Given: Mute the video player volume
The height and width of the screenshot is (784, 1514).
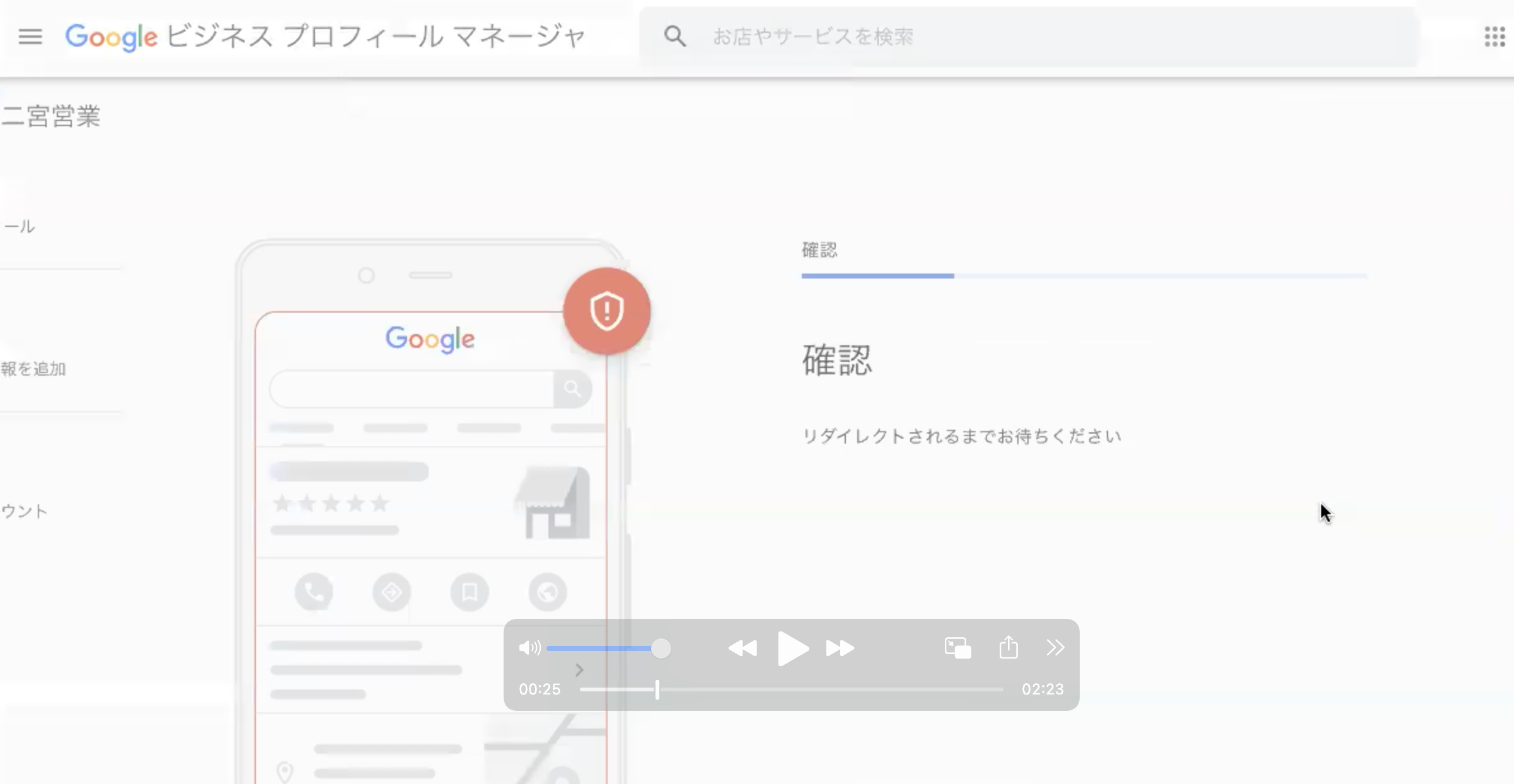Looking at the screenshot, I should coord(529,648).
